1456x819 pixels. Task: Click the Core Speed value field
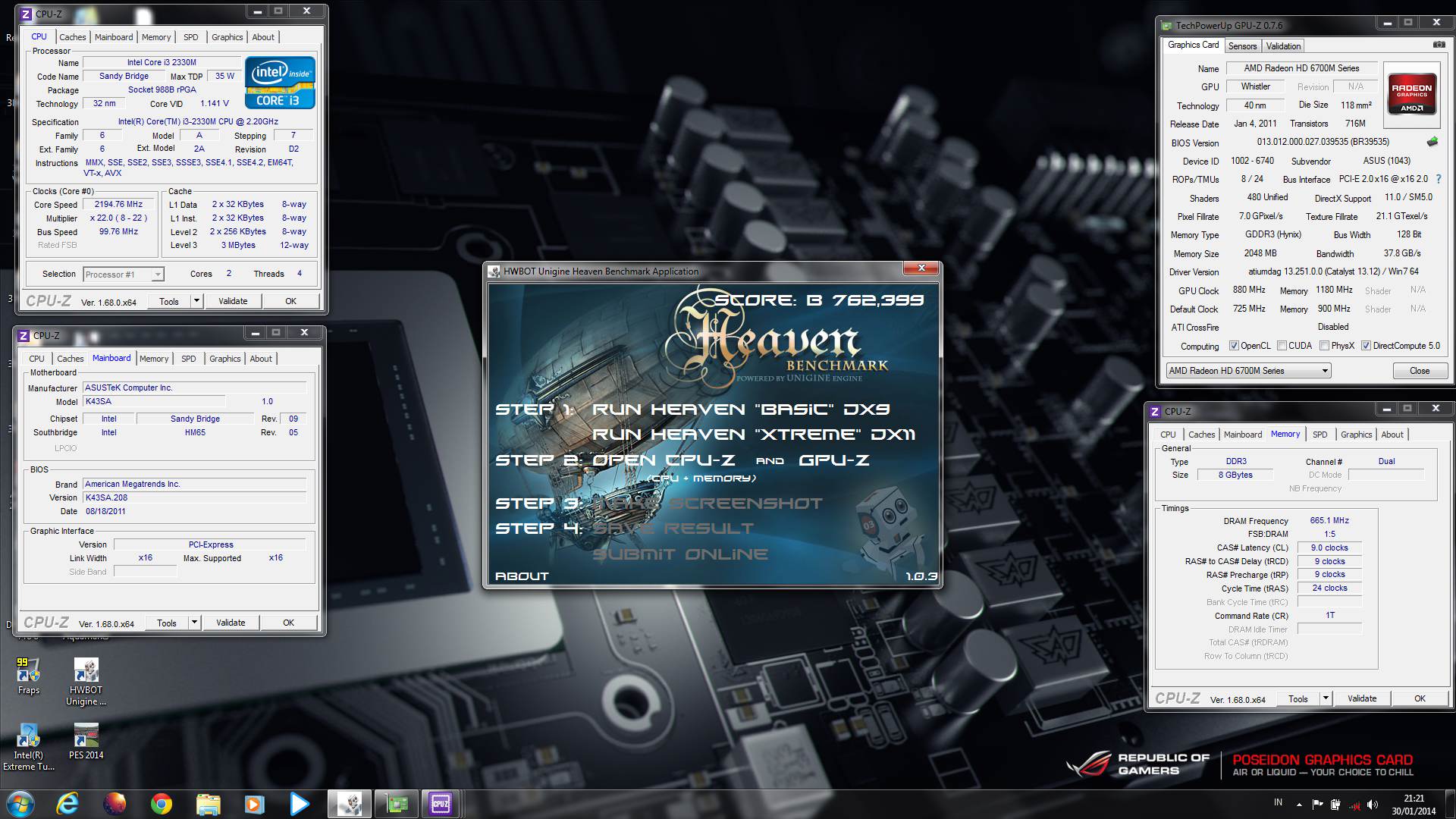pos(118,205)
